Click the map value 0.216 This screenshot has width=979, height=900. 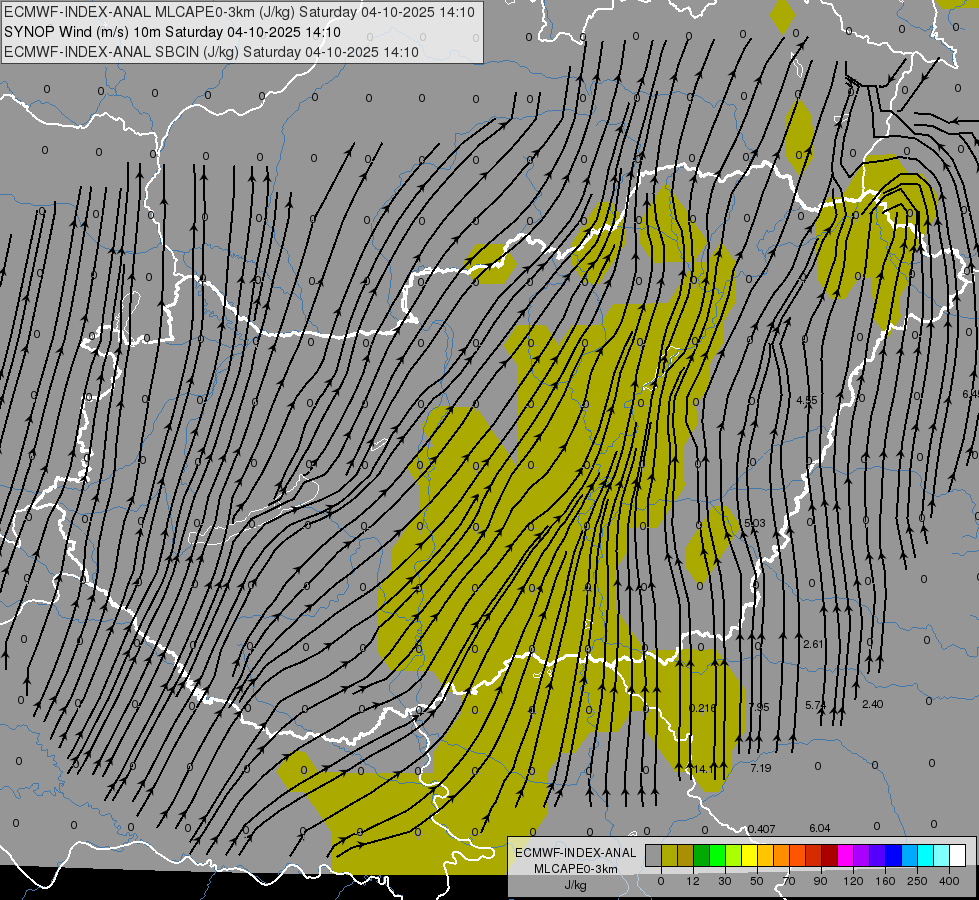click(x=702, y=708)
